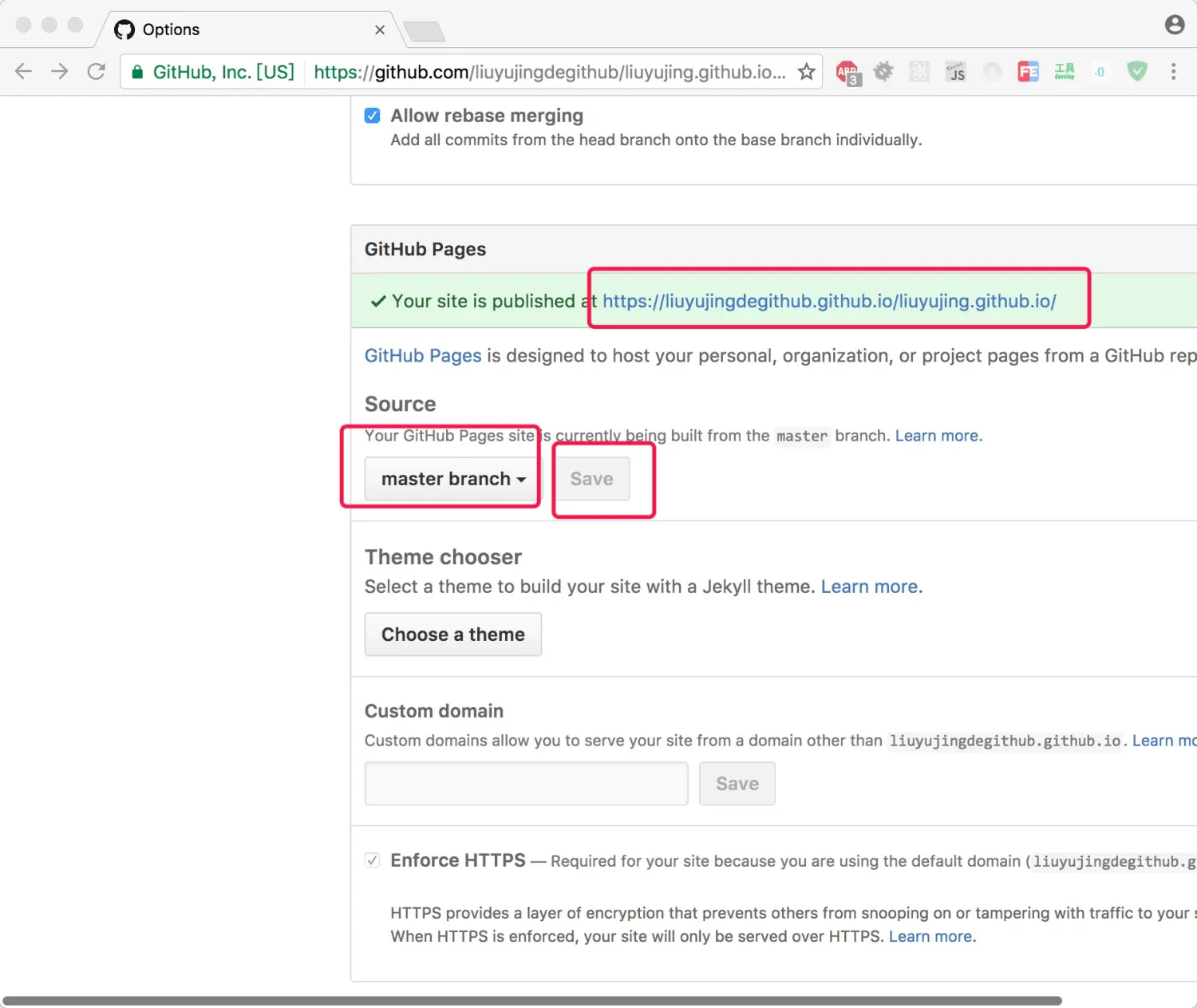Click the 'master' code label in Source text
The height and width of the screenshot is (1008, 1197).
point(802,436)
